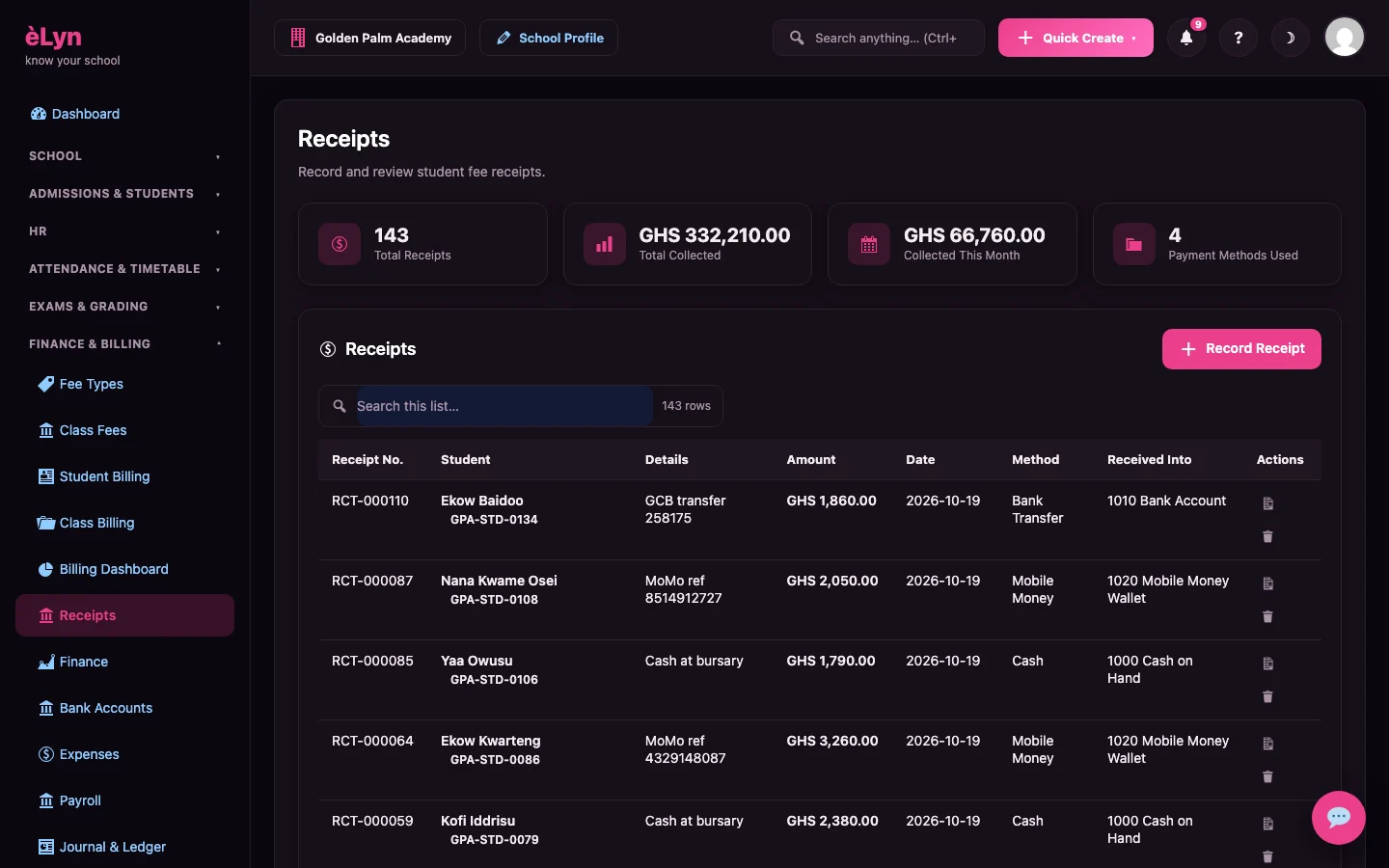
Task: Toggle dark mode moon icon
Action: point(1291,38)
